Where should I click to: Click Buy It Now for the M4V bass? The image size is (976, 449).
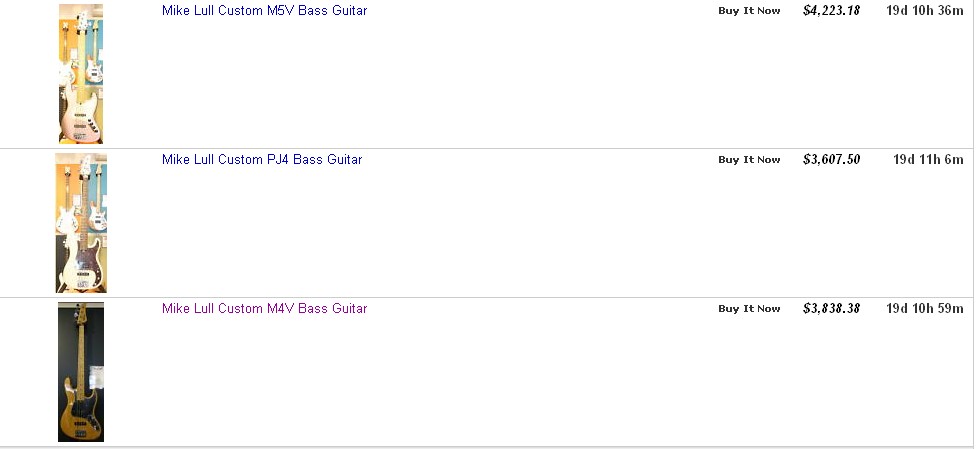pos(749,308)
